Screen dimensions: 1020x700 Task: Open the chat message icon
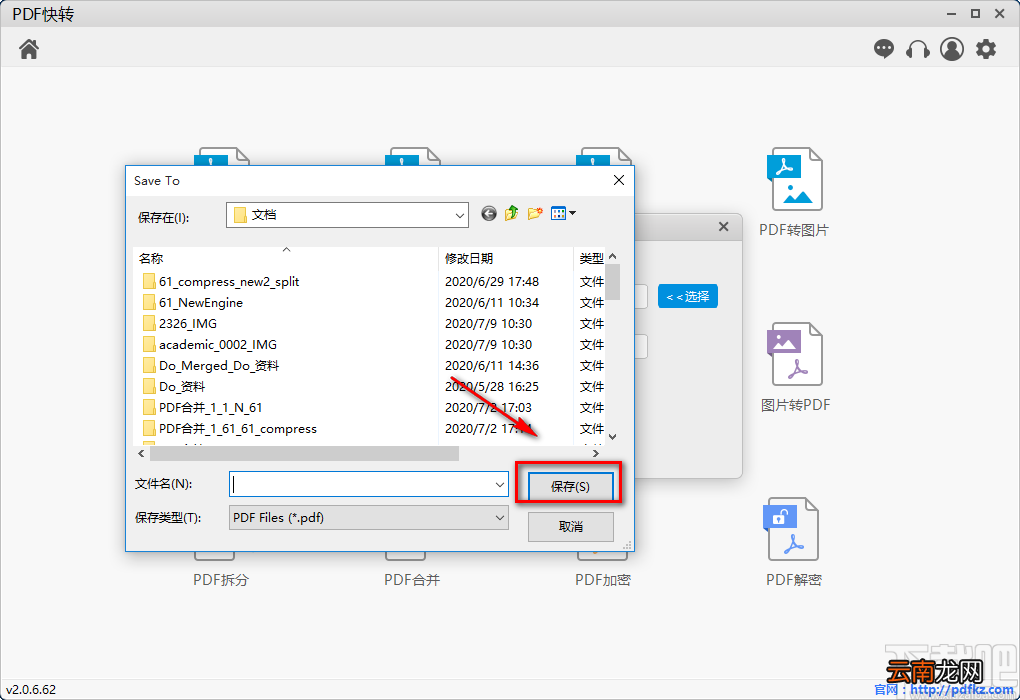point(883,49)
